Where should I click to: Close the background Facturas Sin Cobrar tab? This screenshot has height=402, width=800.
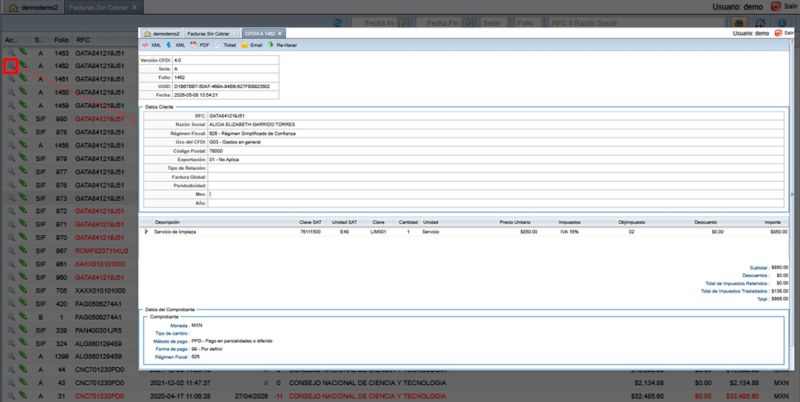tap(135, 8)
